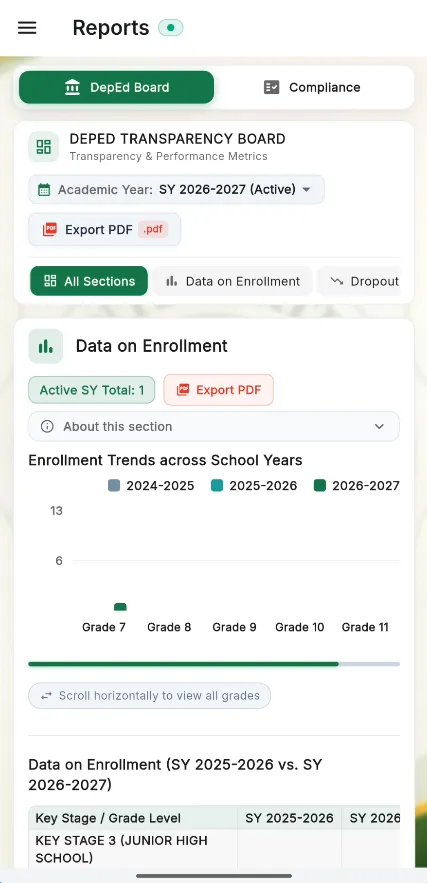Click the green horizontal chart scrollbar

[184, 664]
